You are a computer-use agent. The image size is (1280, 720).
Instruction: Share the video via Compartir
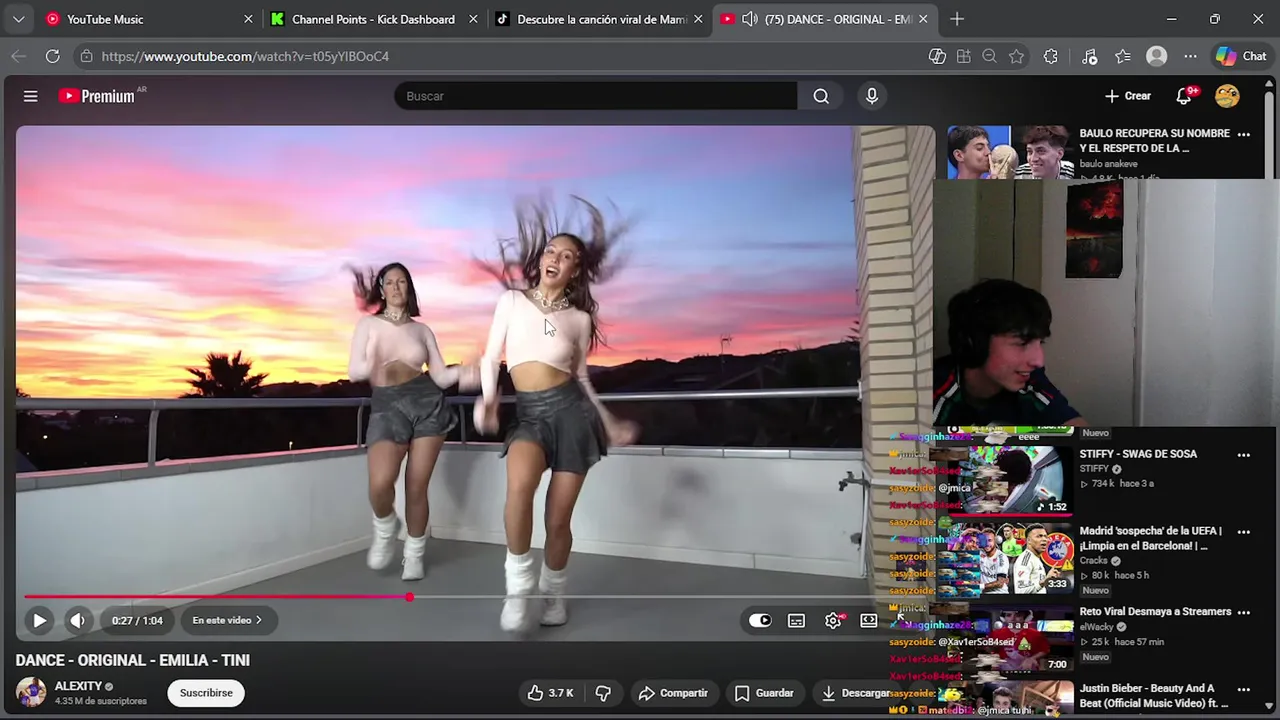672,693
